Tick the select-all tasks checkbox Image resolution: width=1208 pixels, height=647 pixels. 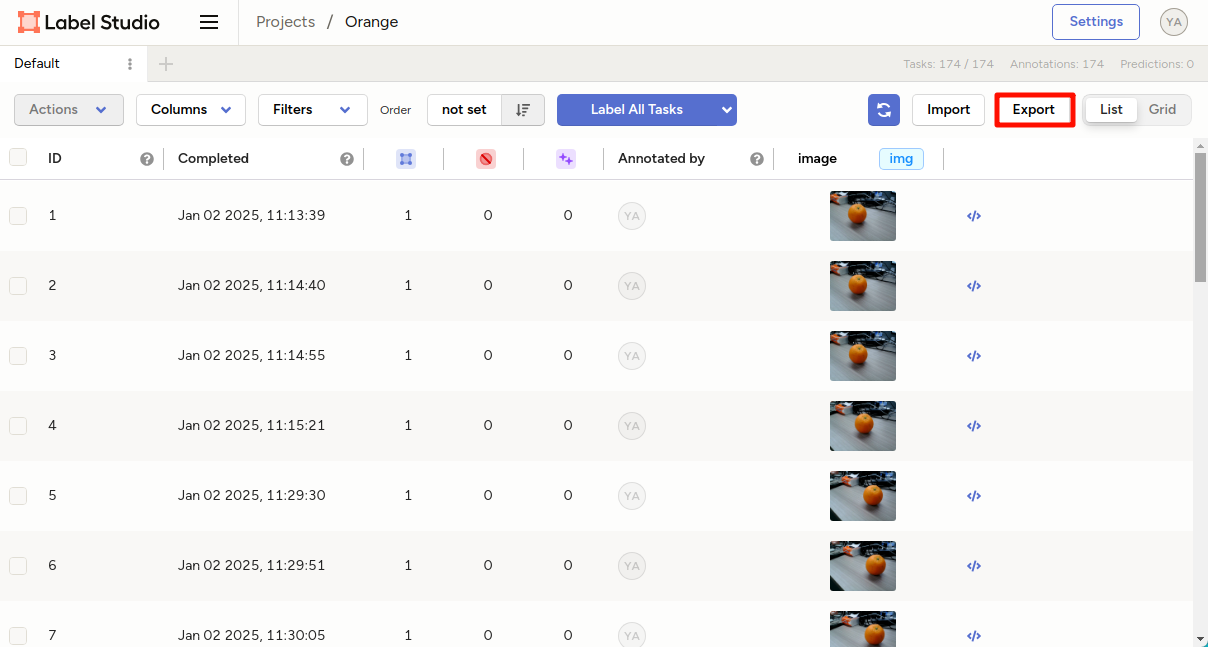[x=18, y=157]
